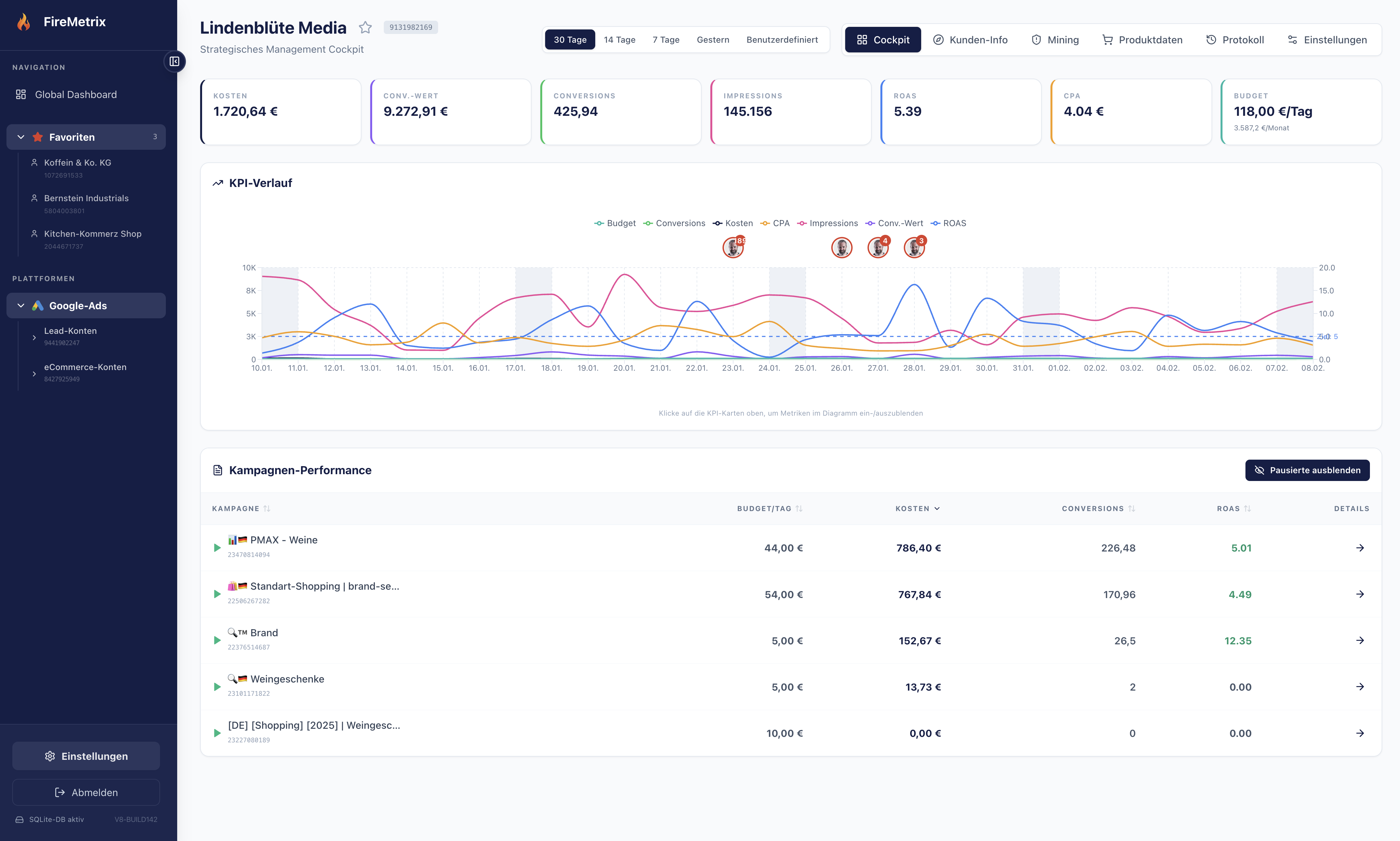Collapse the sidebar with panel icon
The width and height of the screenshot is (1400, 841).
coord(174,61)
